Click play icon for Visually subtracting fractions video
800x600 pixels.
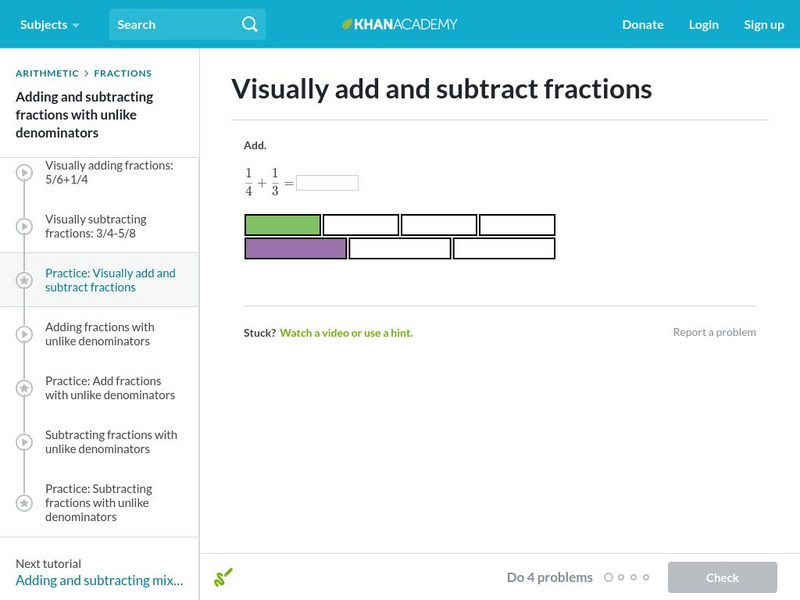[25, 227]
